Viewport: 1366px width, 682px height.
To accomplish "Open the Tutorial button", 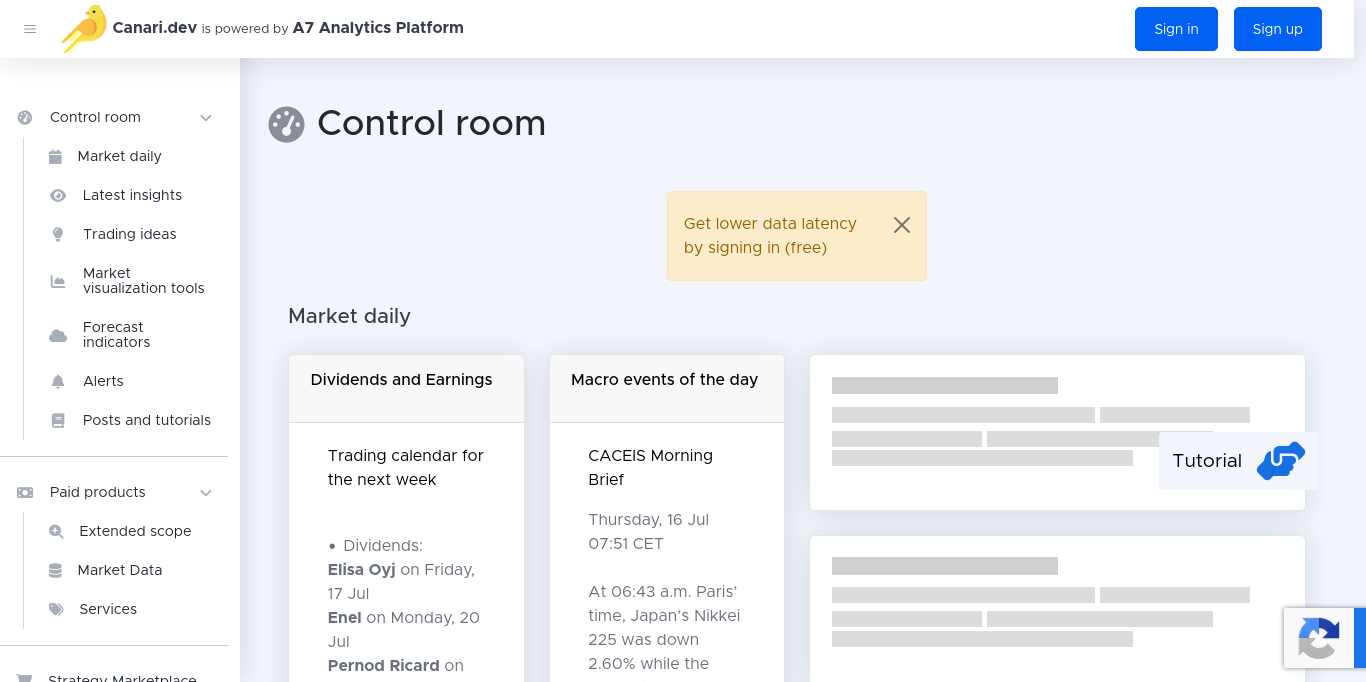I will click(1238, 461).
